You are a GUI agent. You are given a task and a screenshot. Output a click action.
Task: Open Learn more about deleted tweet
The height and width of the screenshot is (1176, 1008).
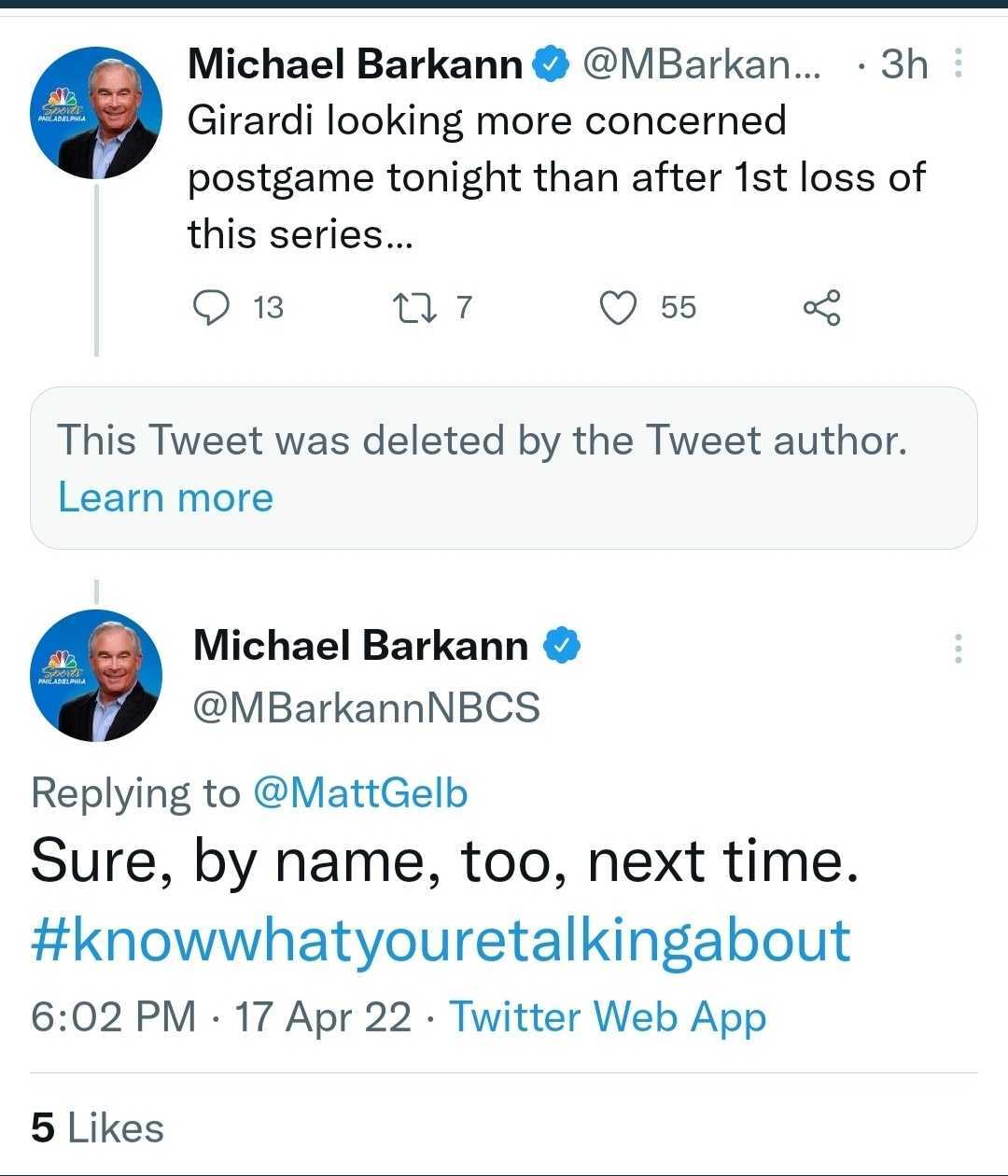(165, 497)
